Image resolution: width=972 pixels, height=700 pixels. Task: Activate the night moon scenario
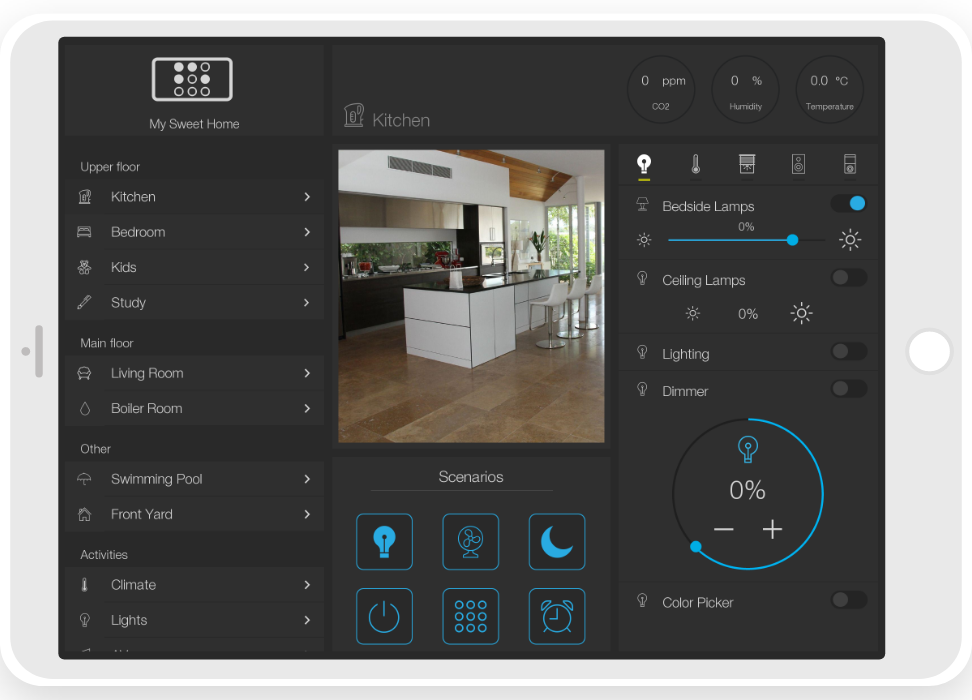click(x=556, y=542)
